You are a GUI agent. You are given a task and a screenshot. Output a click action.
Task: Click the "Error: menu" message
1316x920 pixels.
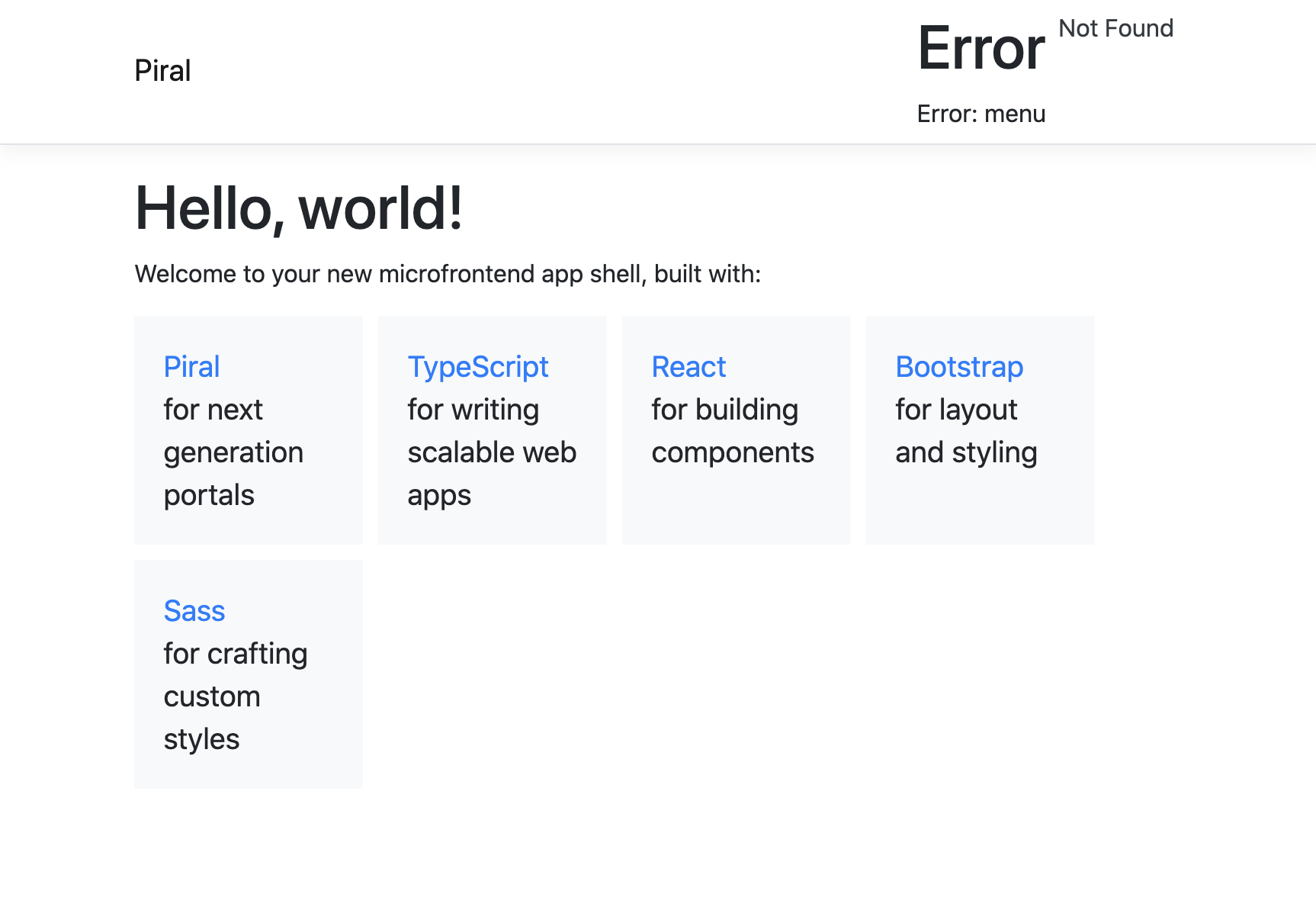(x=981, y=114)
